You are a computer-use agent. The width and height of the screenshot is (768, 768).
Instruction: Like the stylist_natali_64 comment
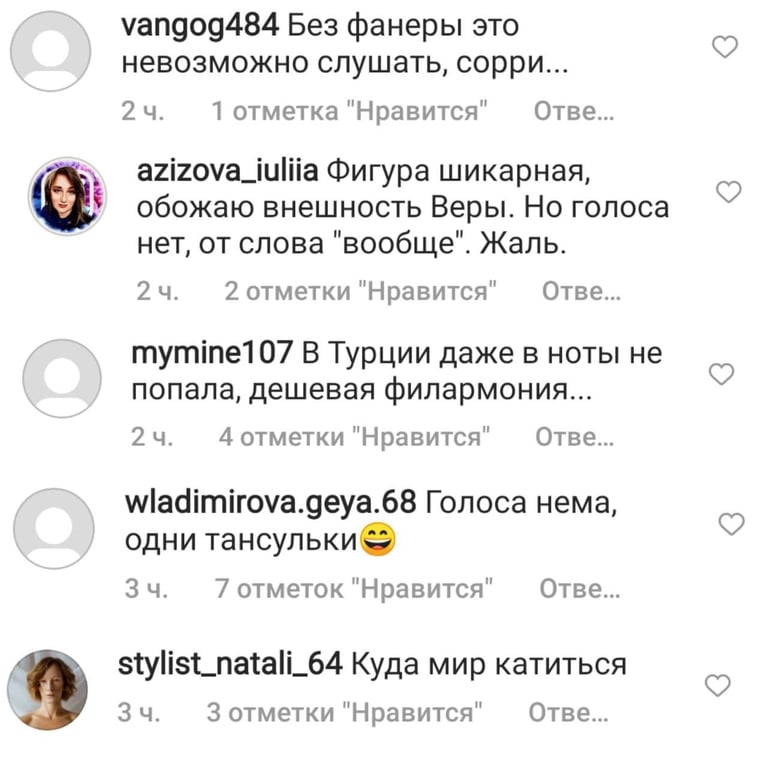tap(718, 685)
